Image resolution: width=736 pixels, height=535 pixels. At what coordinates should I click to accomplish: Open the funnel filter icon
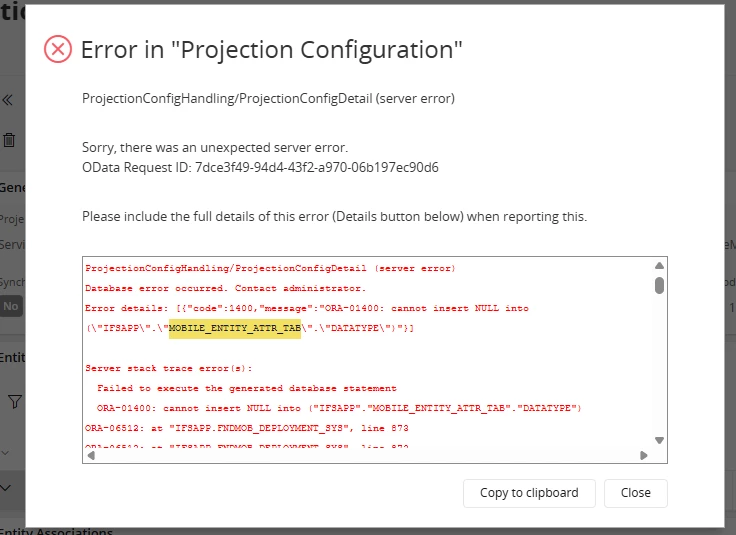coord(15,402)
